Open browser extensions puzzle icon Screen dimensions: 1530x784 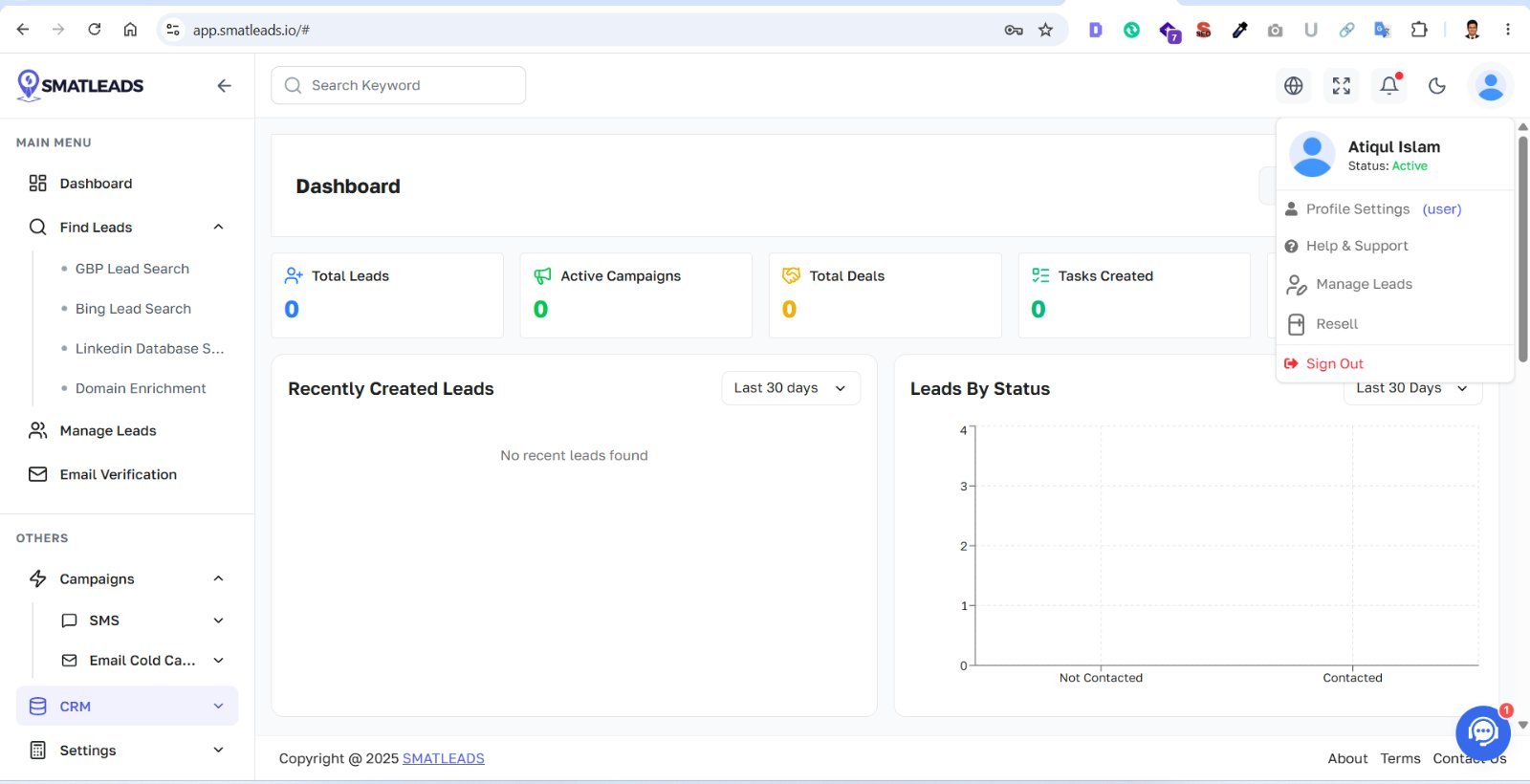1419,30
